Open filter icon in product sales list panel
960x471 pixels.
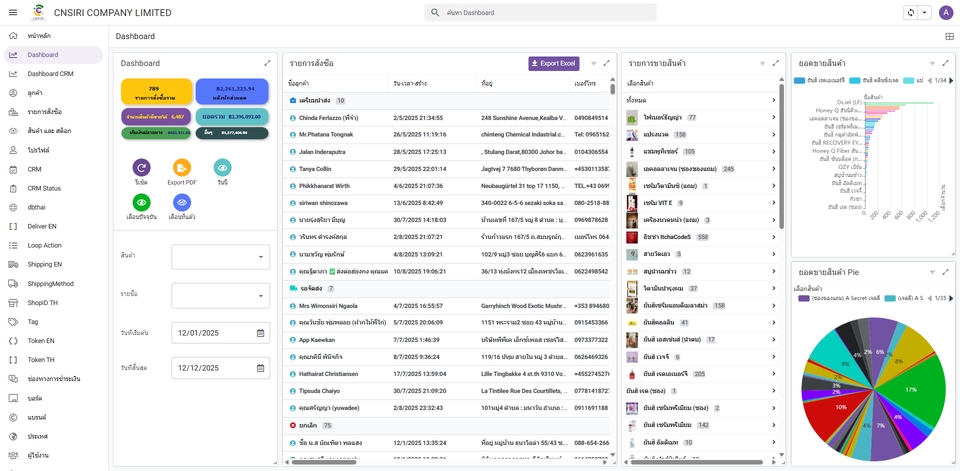[x=762, y=63]
